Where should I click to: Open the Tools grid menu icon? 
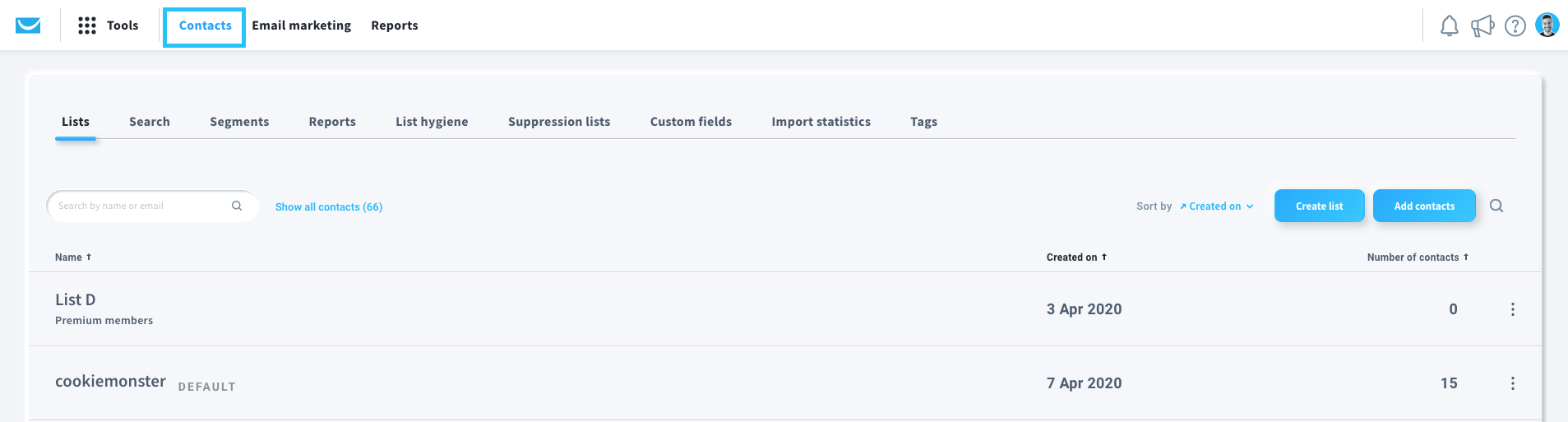(87, 26)
